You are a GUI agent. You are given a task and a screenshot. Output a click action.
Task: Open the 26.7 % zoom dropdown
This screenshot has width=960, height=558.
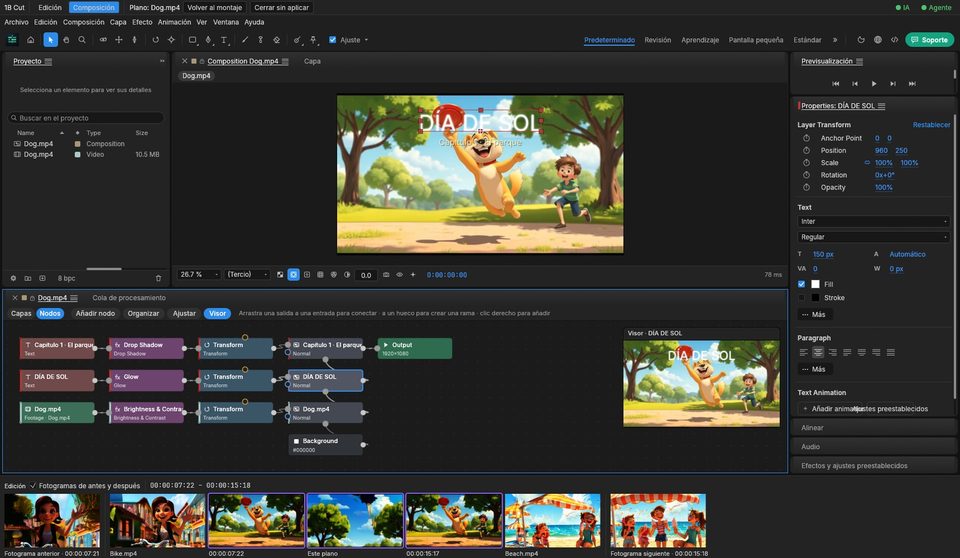pos(198,274)
